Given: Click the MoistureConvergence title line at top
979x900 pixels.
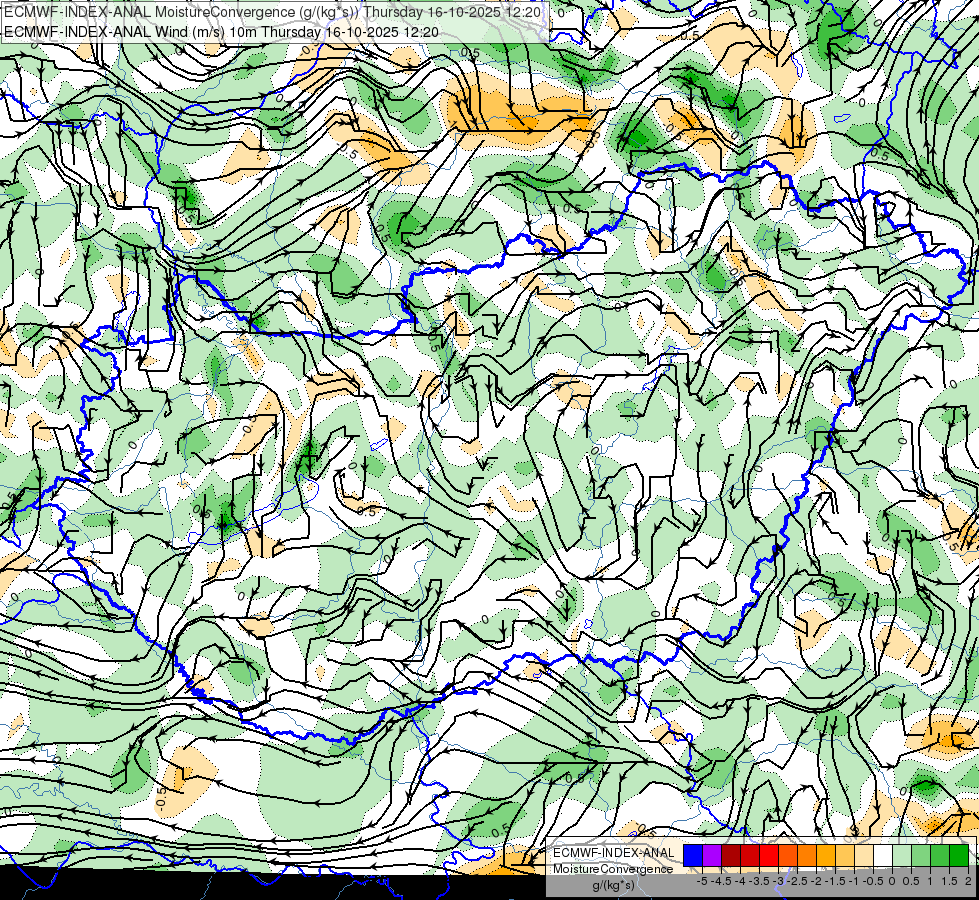Looking at the screenshot, I should point(272,12).
